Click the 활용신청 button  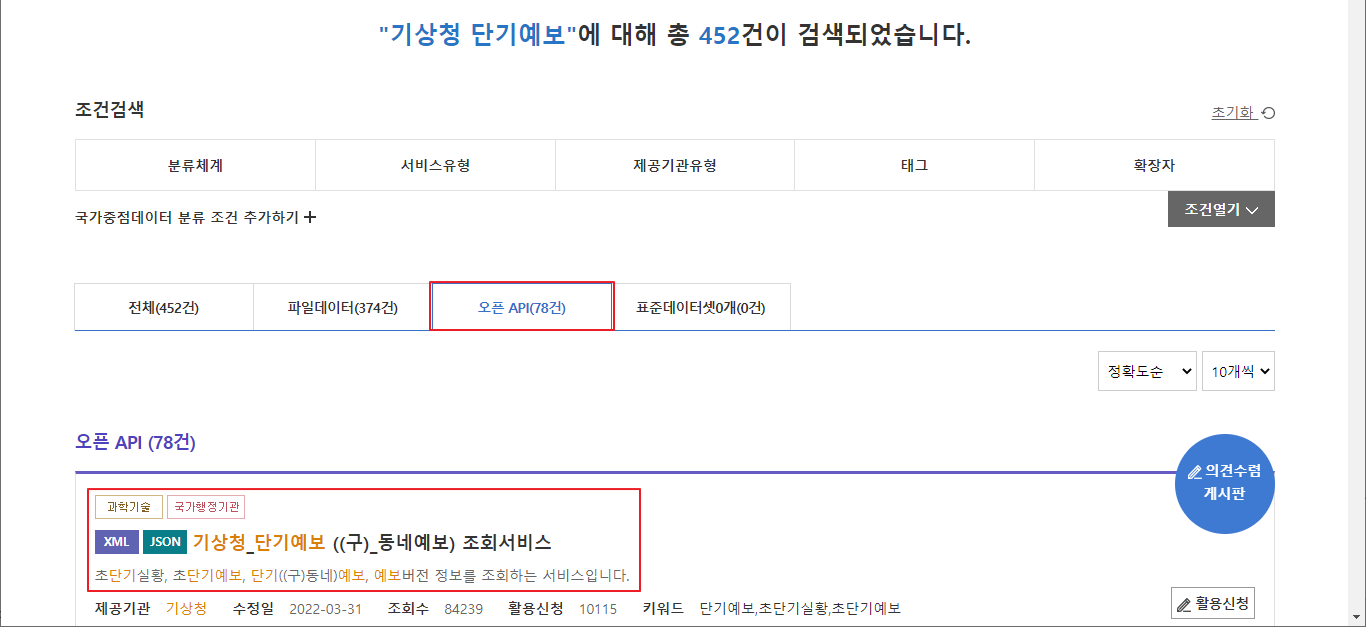pyautogui.click(x=1212, y=604)
